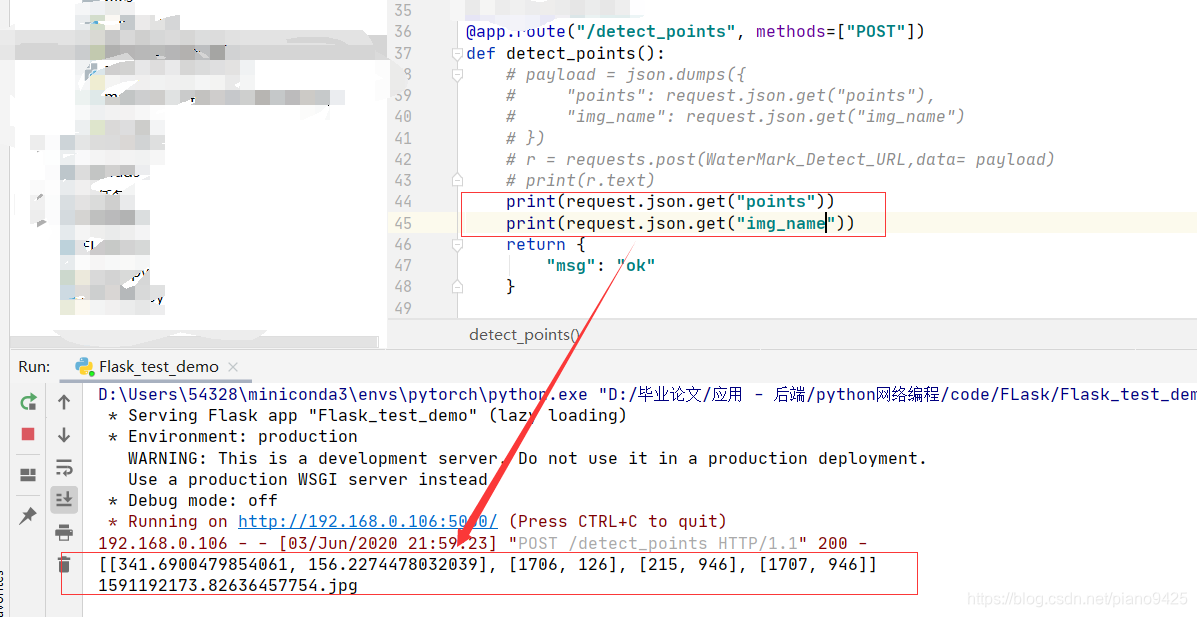This screenshot has width=1197, height=617.
Task: Click the 'return {' statement
Action: 546,244
